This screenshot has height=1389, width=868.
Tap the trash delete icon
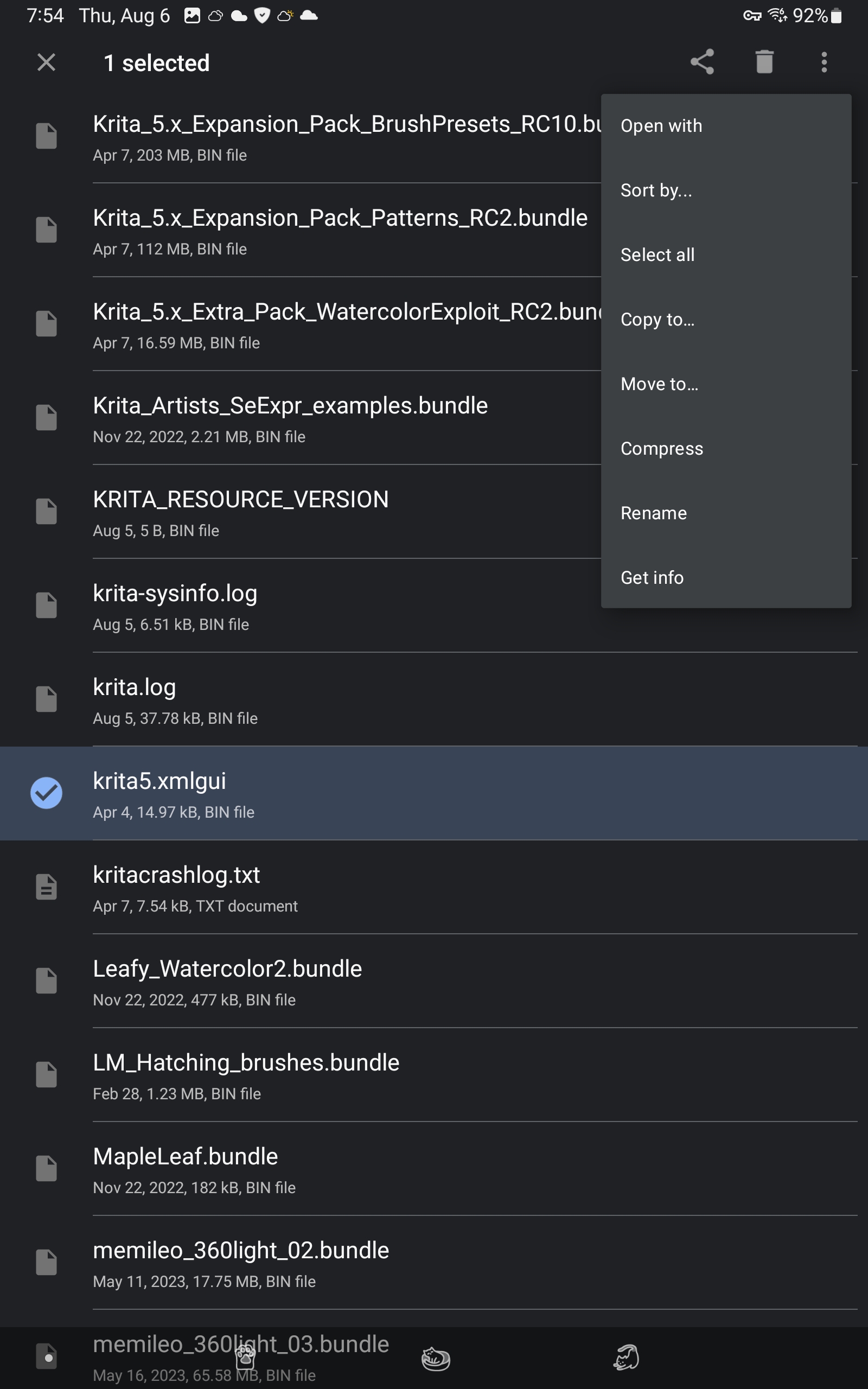[x=764, y=62]
